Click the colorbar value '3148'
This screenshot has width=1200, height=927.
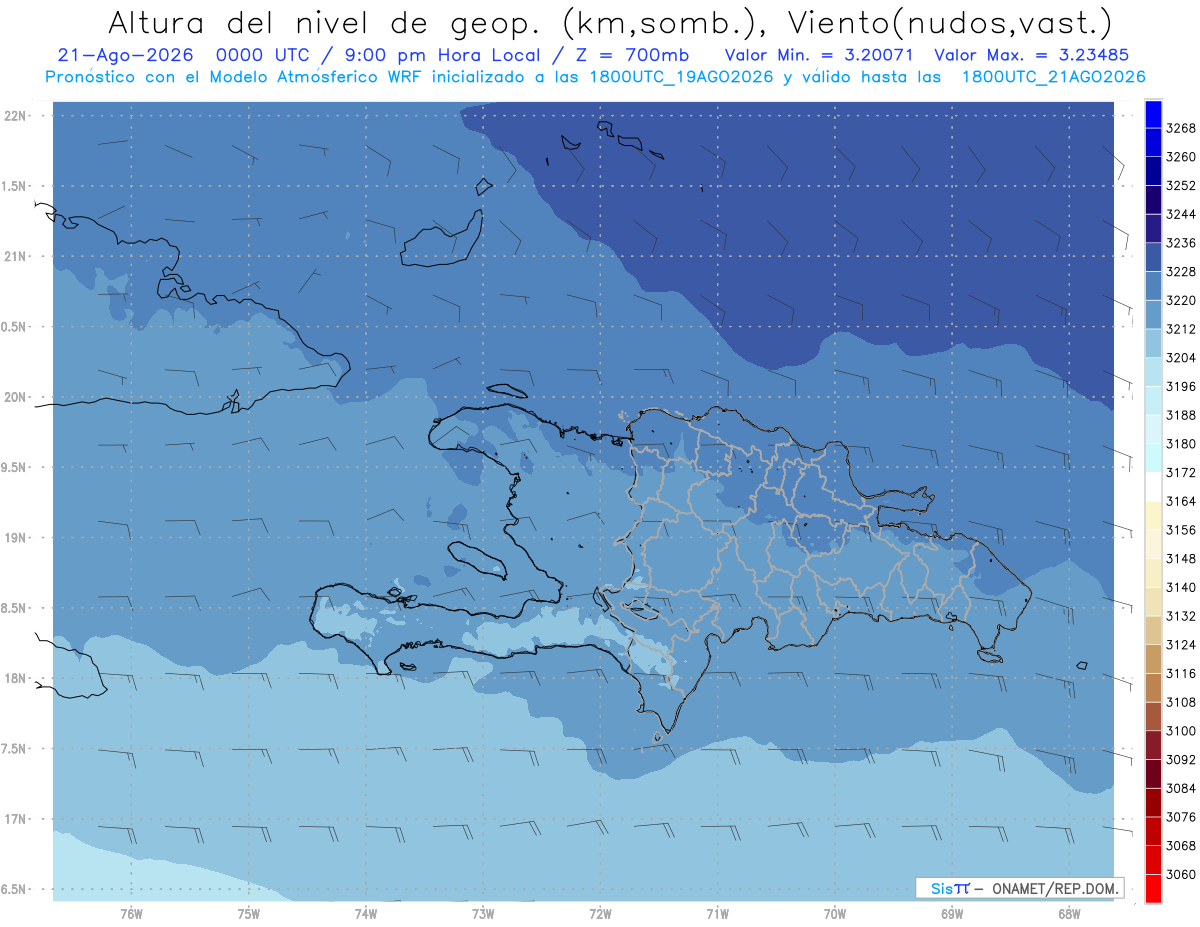pos(1181,558)
